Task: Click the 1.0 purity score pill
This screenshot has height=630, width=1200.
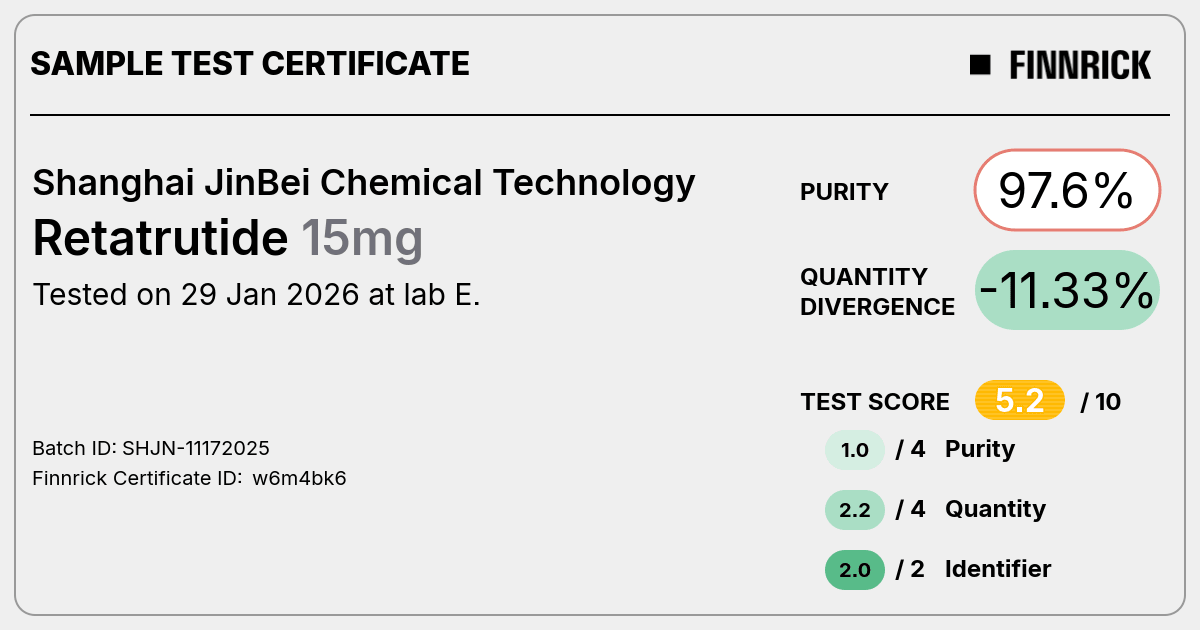Action: (x=855, y=450)
